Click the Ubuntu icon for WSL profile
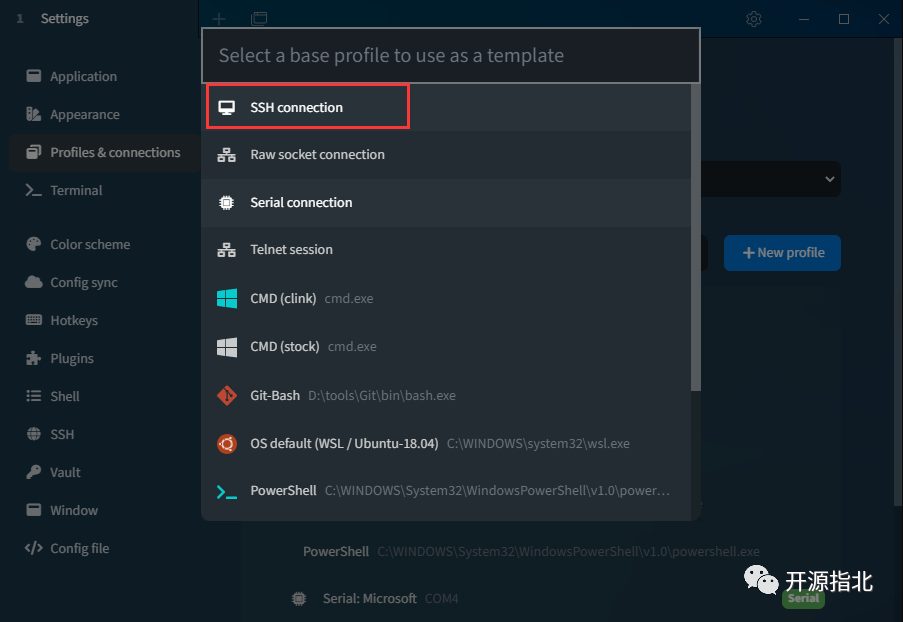This screenshot has height=622, width=903. [227, 443]
